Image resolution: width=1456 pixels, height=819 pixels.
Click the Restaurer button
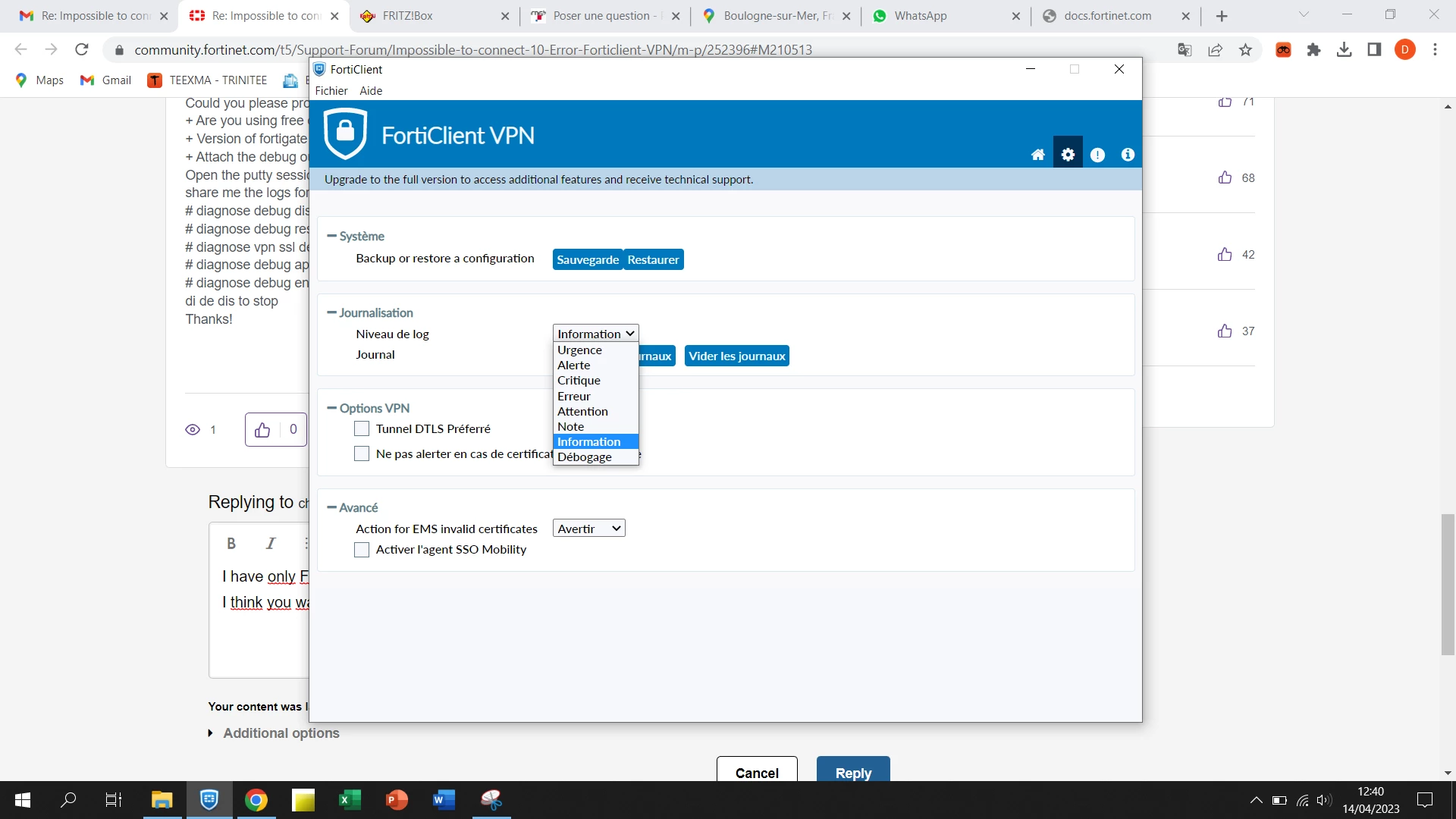(653, 259)
